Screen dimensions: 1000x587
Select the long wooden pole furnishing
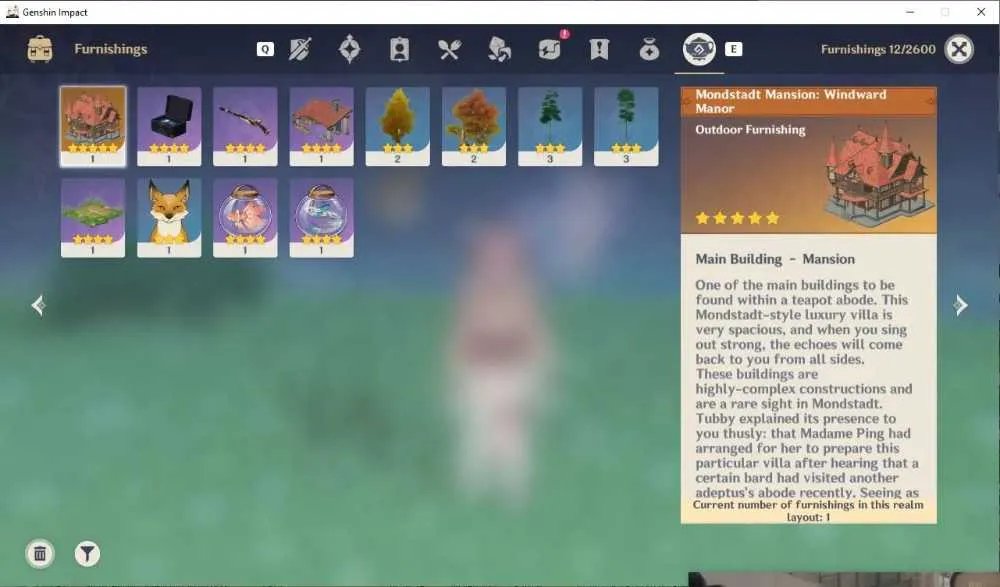pyautogui.click(x=245, y=126)
